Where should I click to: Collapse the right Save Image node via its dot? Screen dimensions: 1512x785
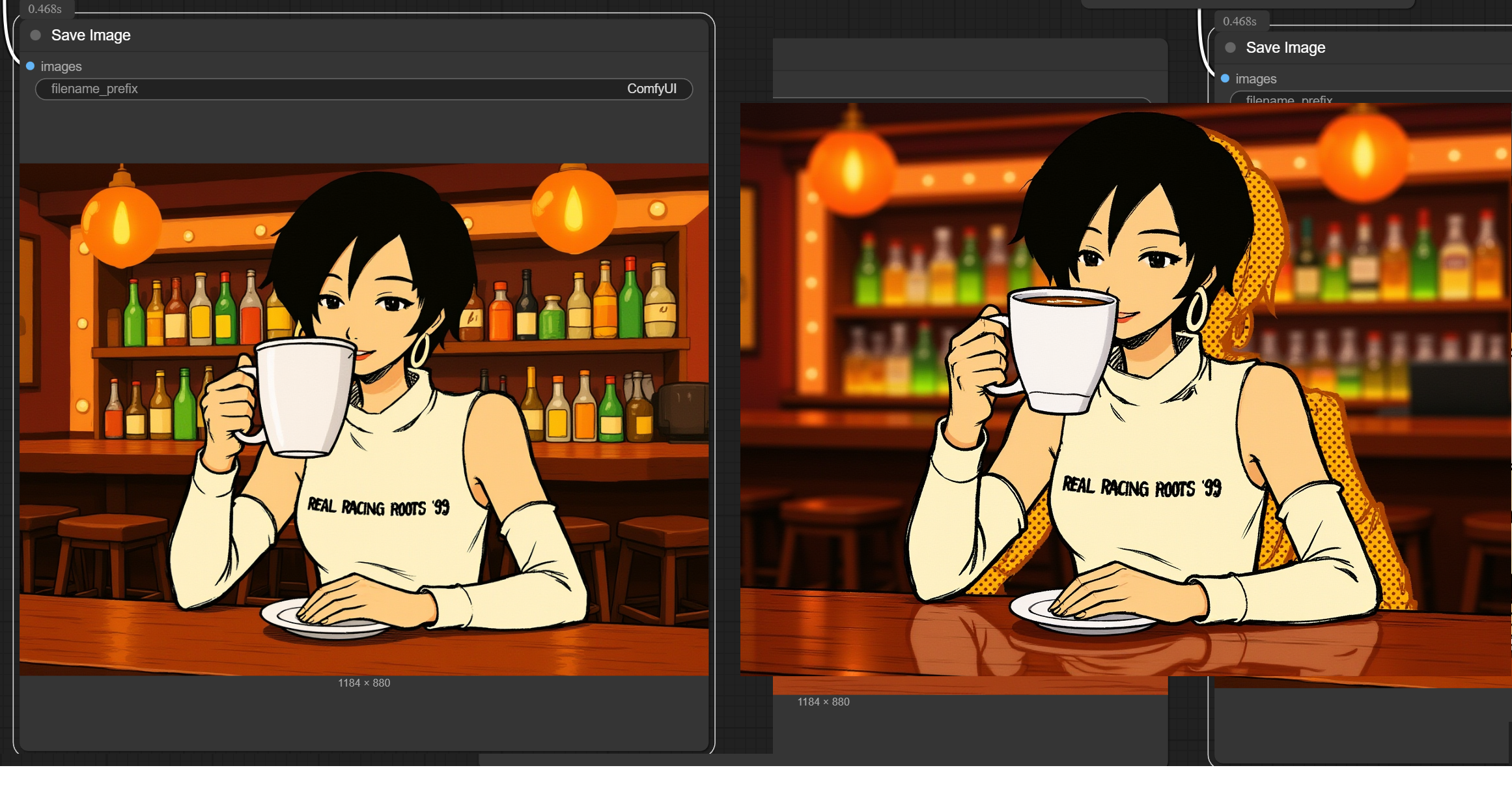pos(1230,48)
